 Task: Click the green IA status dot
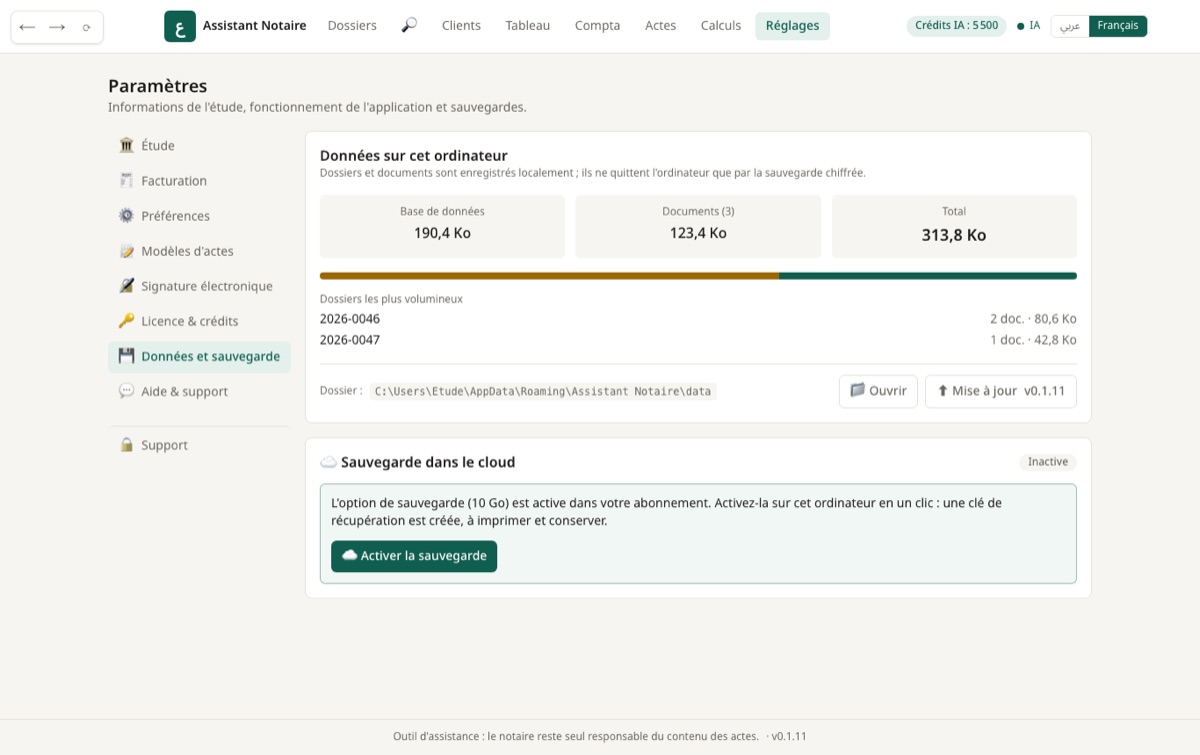point(1020,26)
